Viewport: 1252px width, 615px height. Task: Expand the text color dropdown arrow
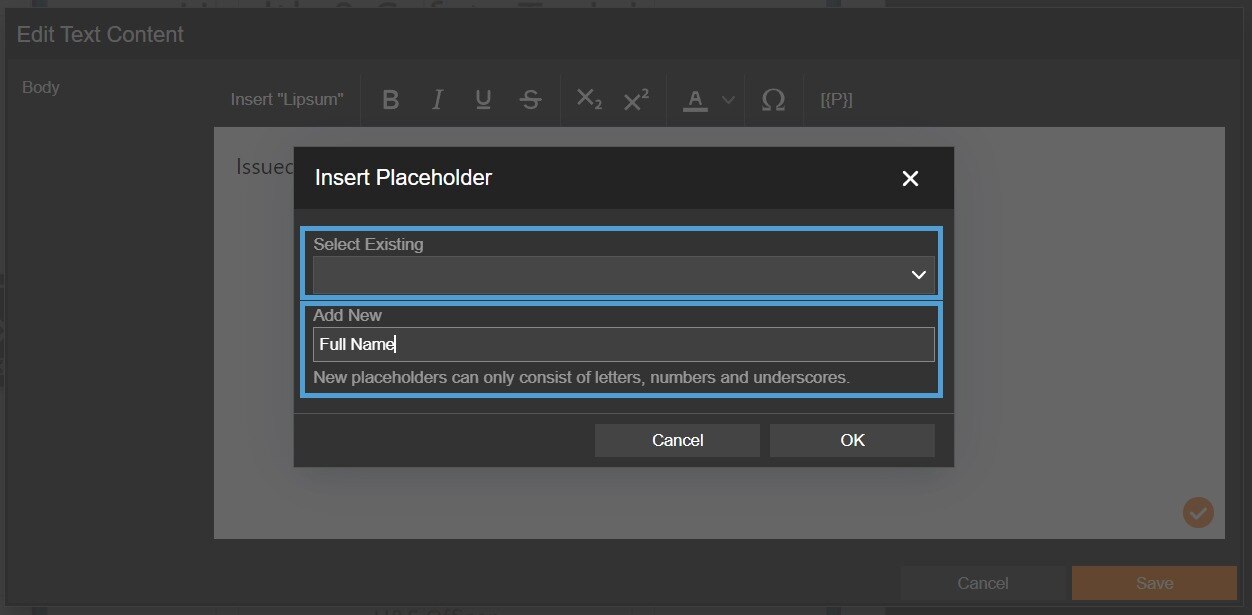[728, 100]
